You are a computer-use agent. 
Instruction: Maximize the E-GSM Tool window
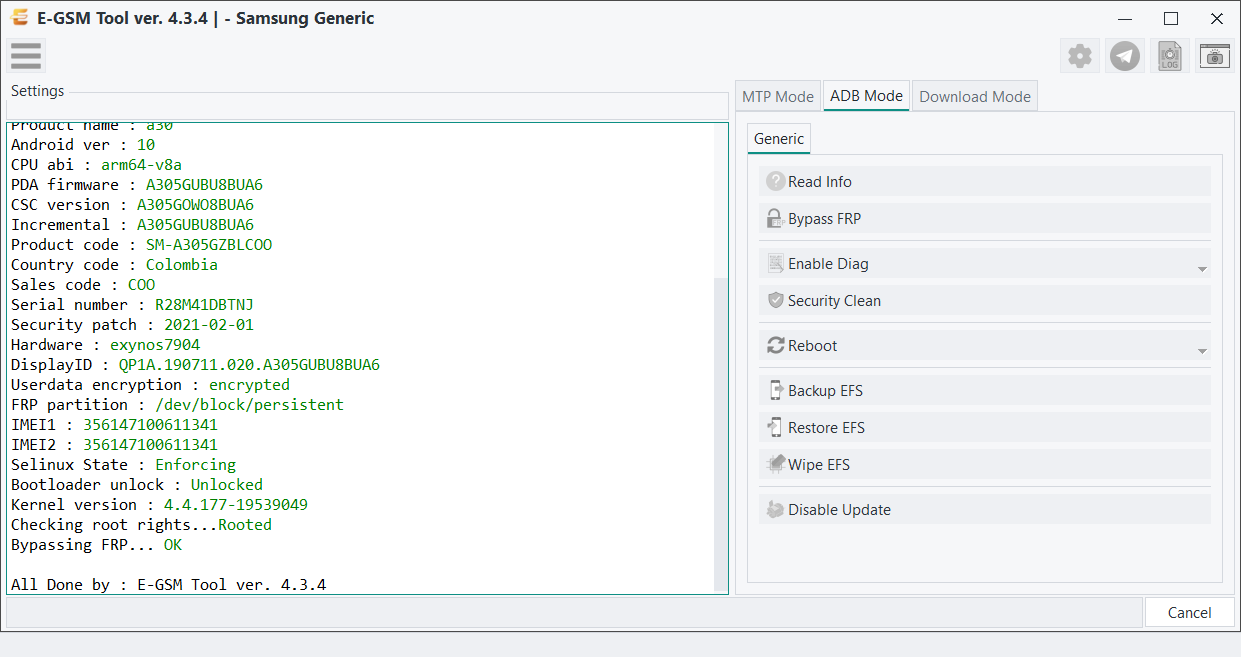1171,18
